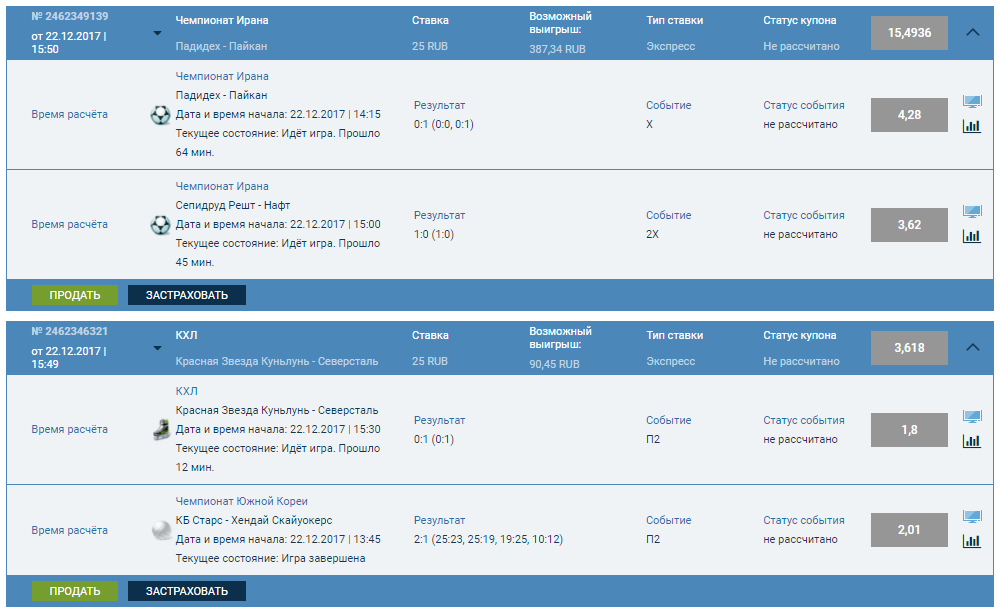Click event name Сепидруд Решт - Нафт
Viewport: 1003px width, 610px height.
(233, 205)
